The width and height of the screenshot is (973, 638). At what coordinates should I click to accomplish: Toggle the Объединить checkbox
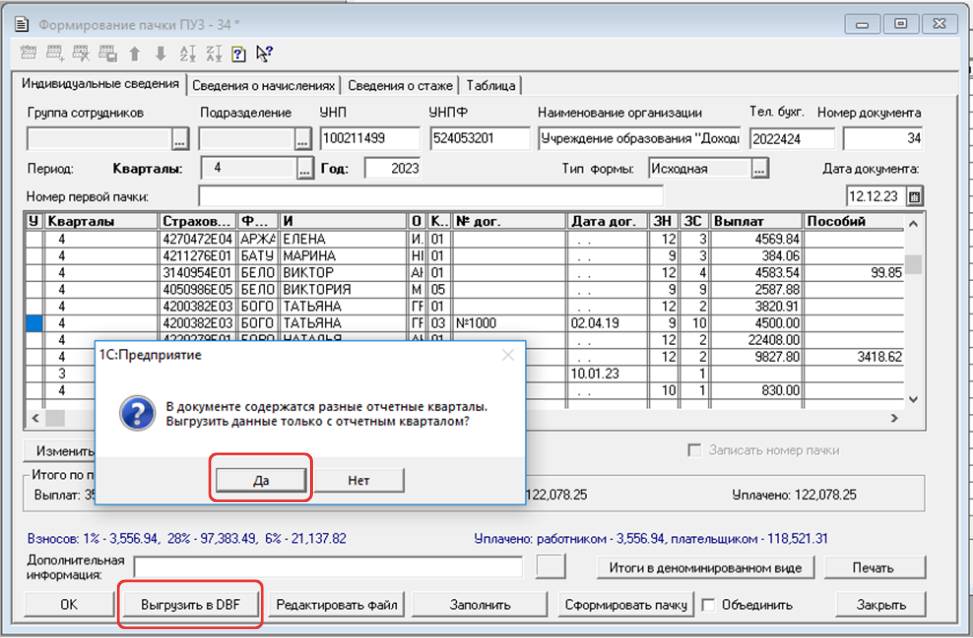point(709,604)
